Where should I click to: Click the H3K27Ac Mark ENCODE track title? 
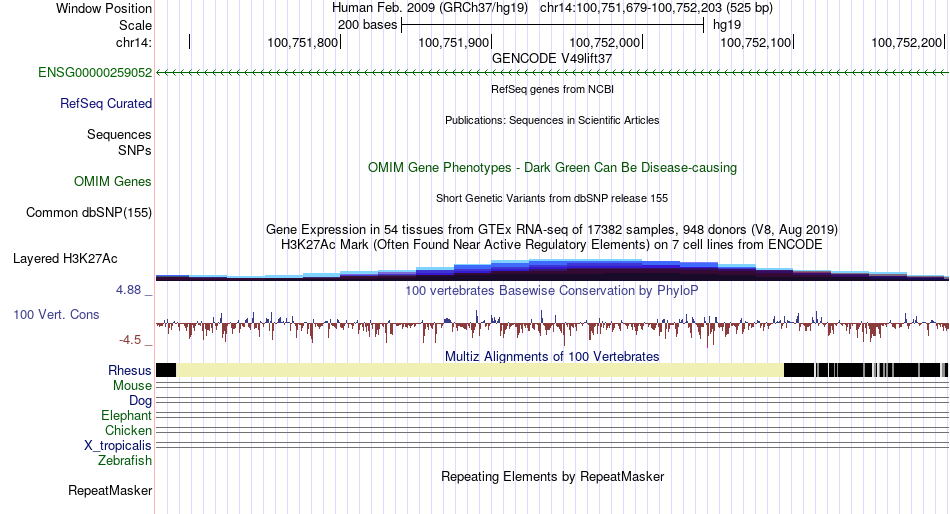coord(552,245)
